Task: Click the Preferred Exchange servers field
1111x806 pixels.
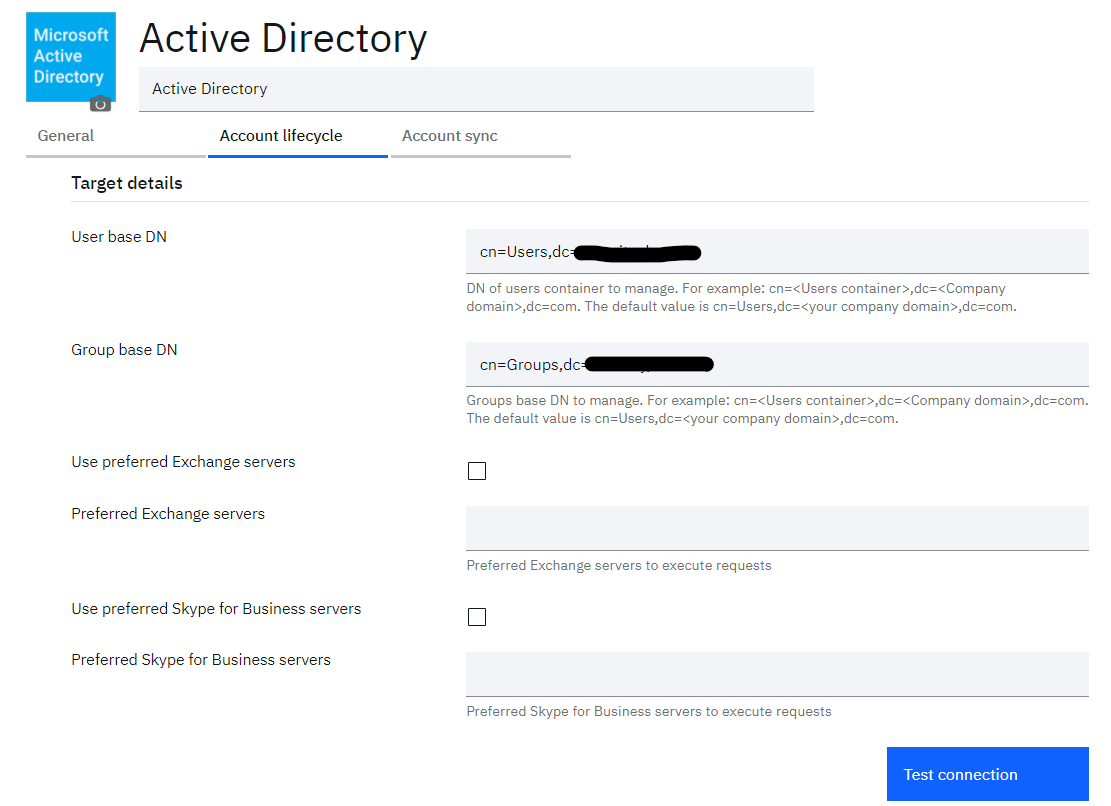Action: [x=777, y=528]
